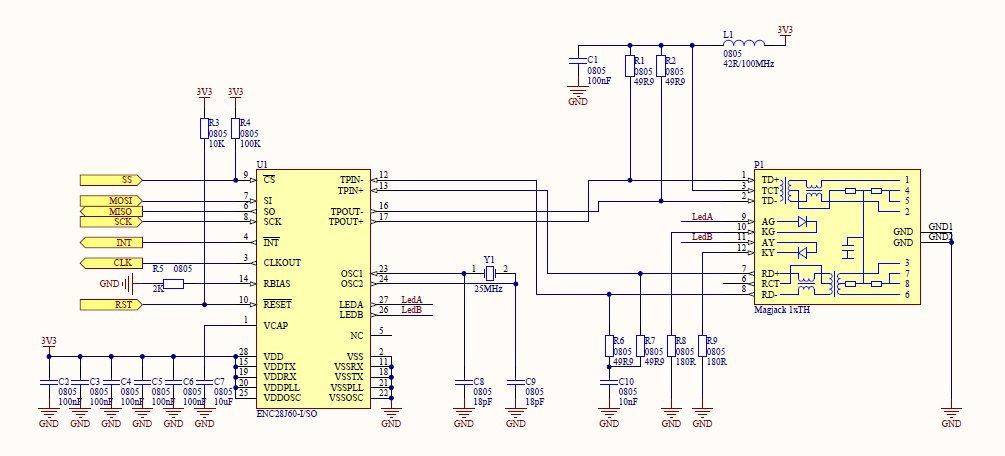Click the RBIAS pin name

pyautogui.click(x=277, y=284)
